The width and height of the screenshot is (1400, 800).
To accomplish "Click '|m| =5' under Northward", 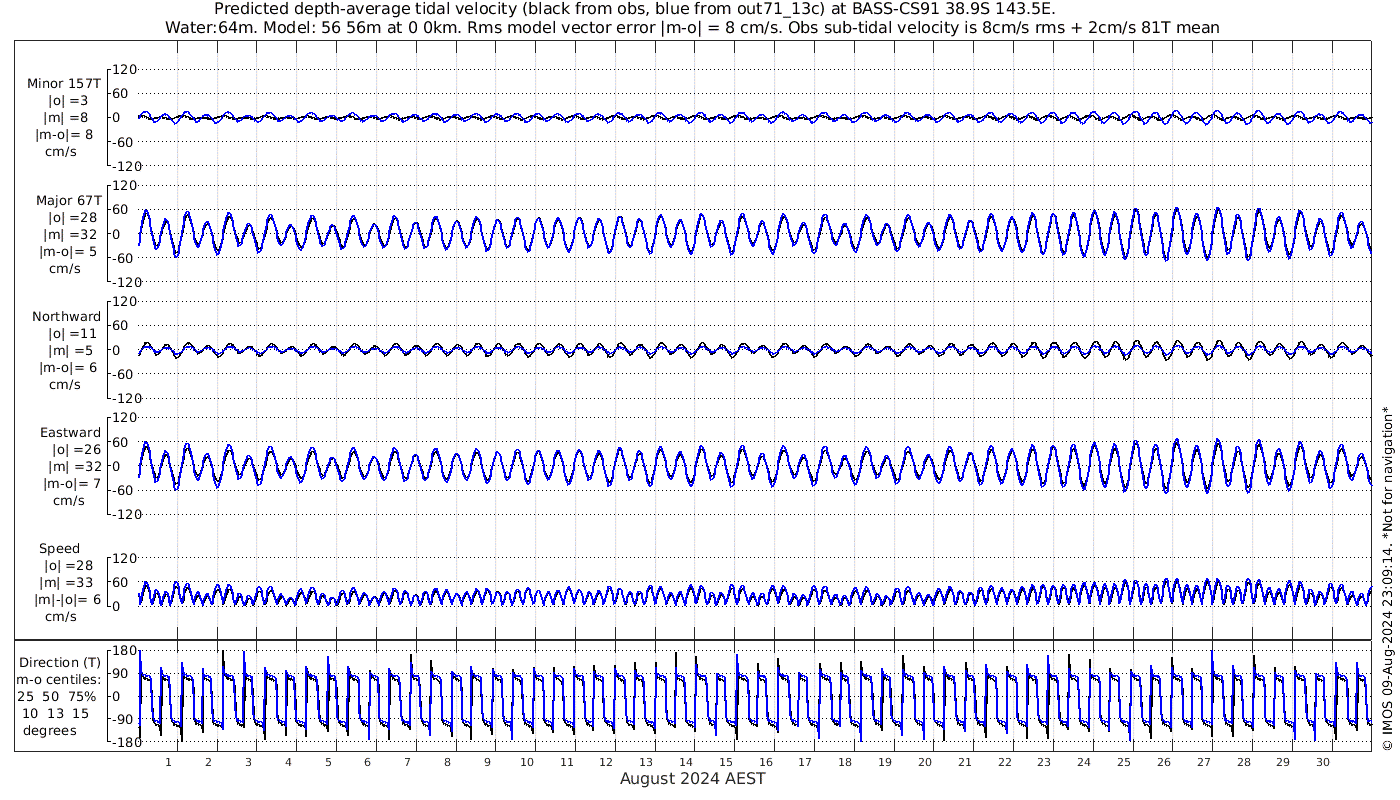I will (68, 350).
